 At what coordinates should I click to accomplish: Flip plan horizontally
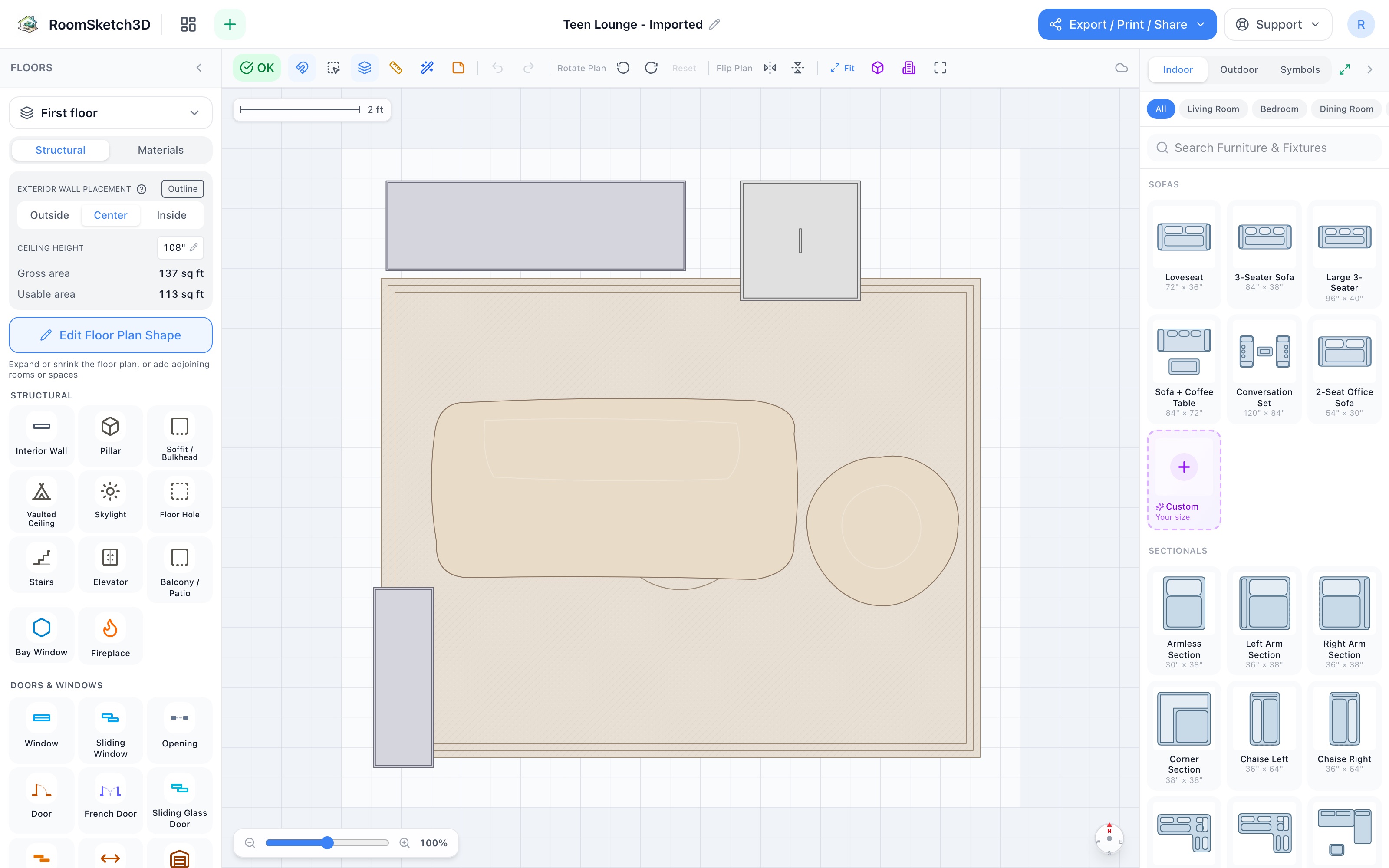coord(770,68)
